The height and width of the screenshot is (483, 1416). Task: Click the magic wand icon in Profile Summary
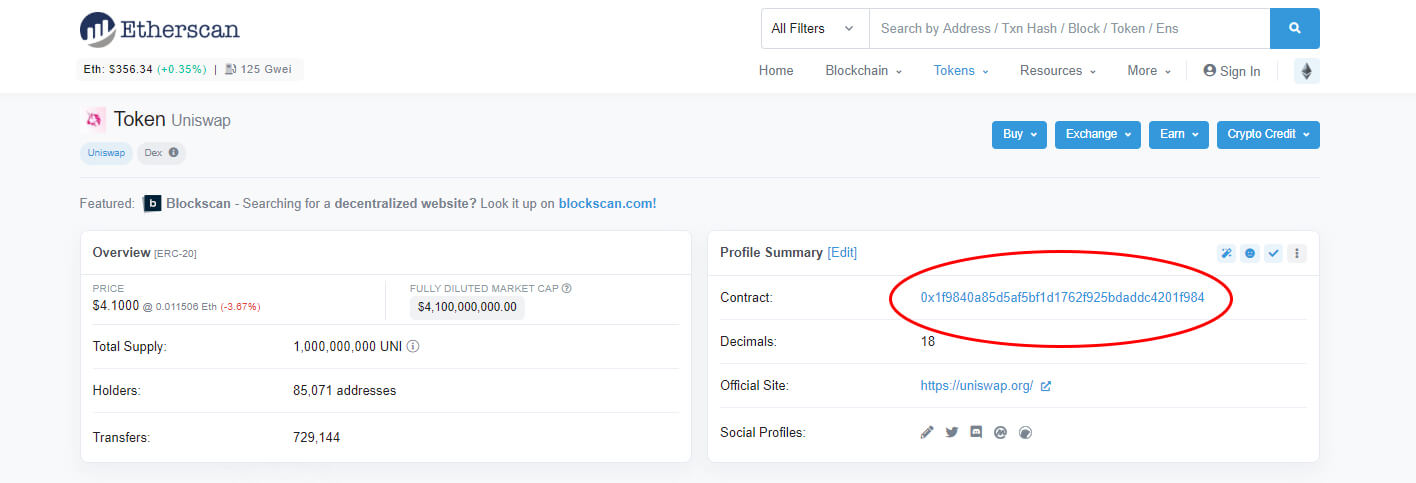(x=1226, y=253)
